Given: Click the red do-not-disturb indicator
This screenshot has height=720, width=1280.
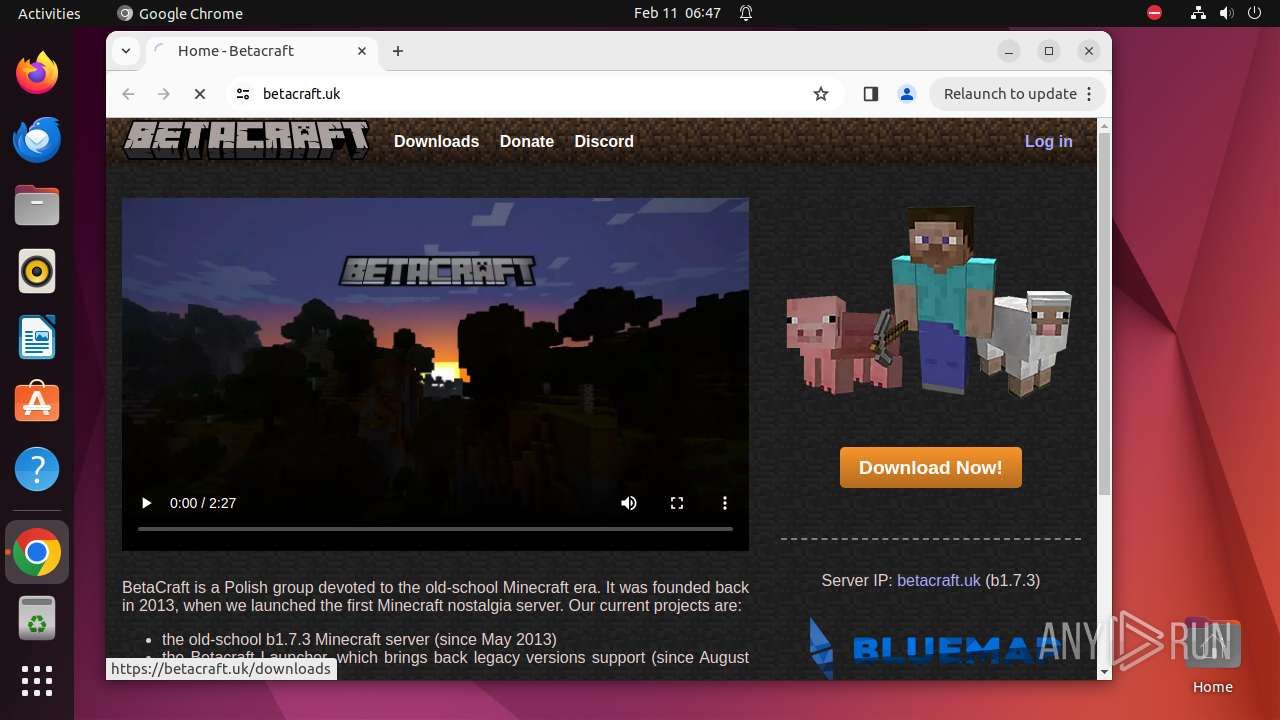Looking at the screenshot, I should [1154, 13].
